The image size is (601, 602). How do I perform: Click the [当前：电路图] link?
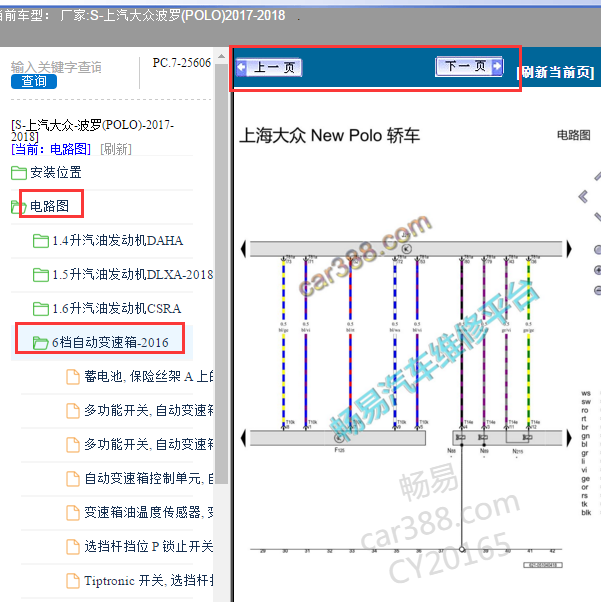point(51,149)
